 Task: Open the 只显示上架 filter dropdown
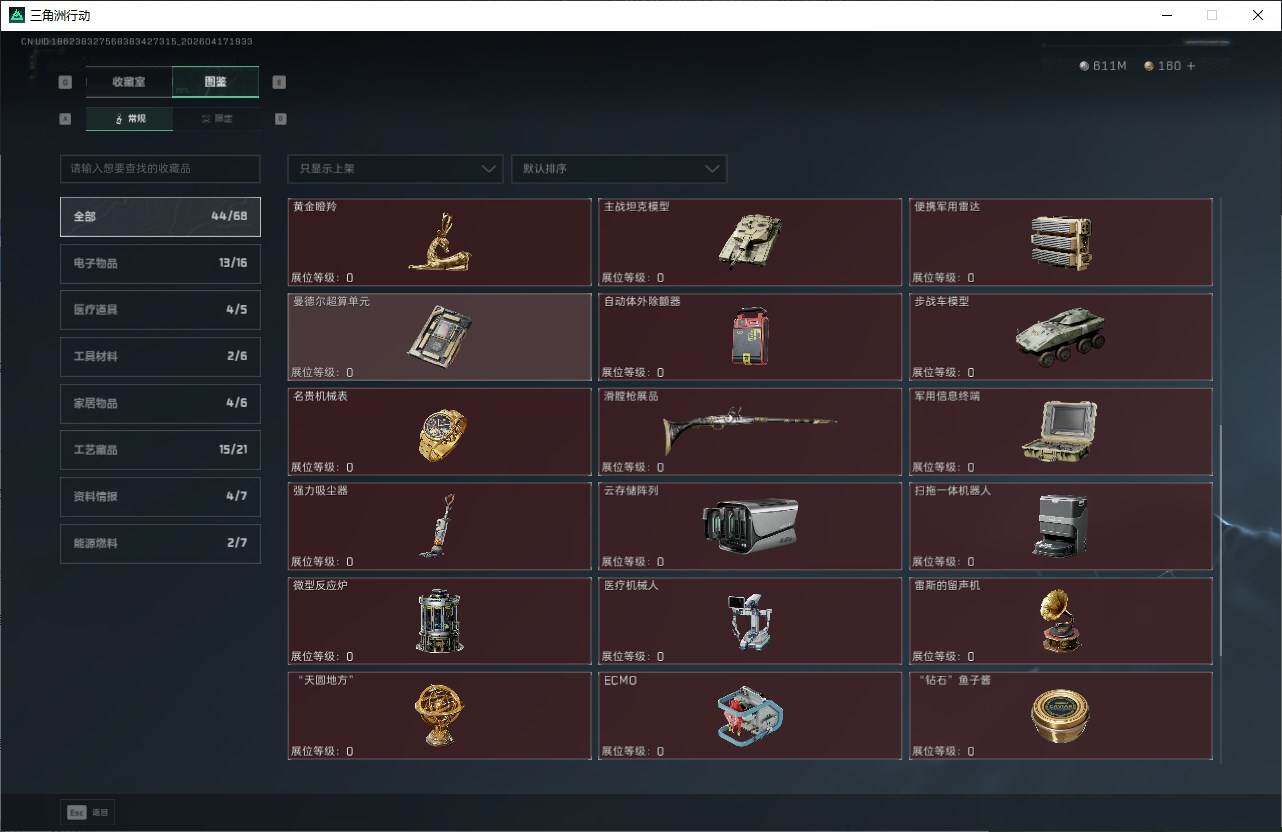click(395, 168)
